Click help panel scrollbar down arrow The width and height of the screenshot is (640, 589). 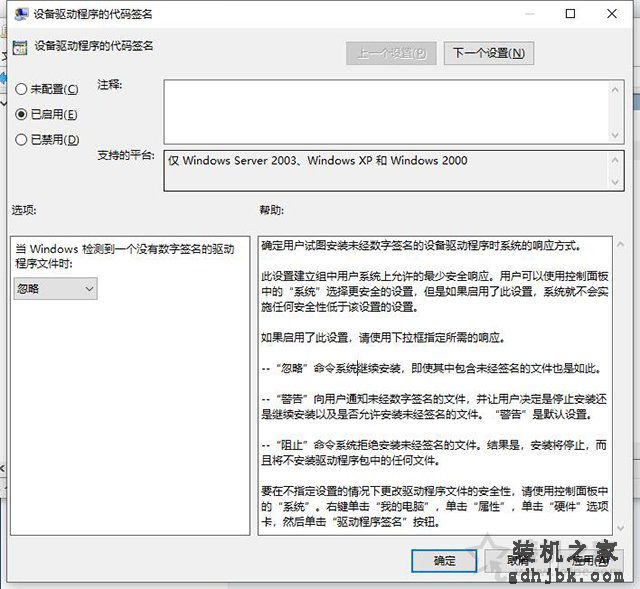620,528
